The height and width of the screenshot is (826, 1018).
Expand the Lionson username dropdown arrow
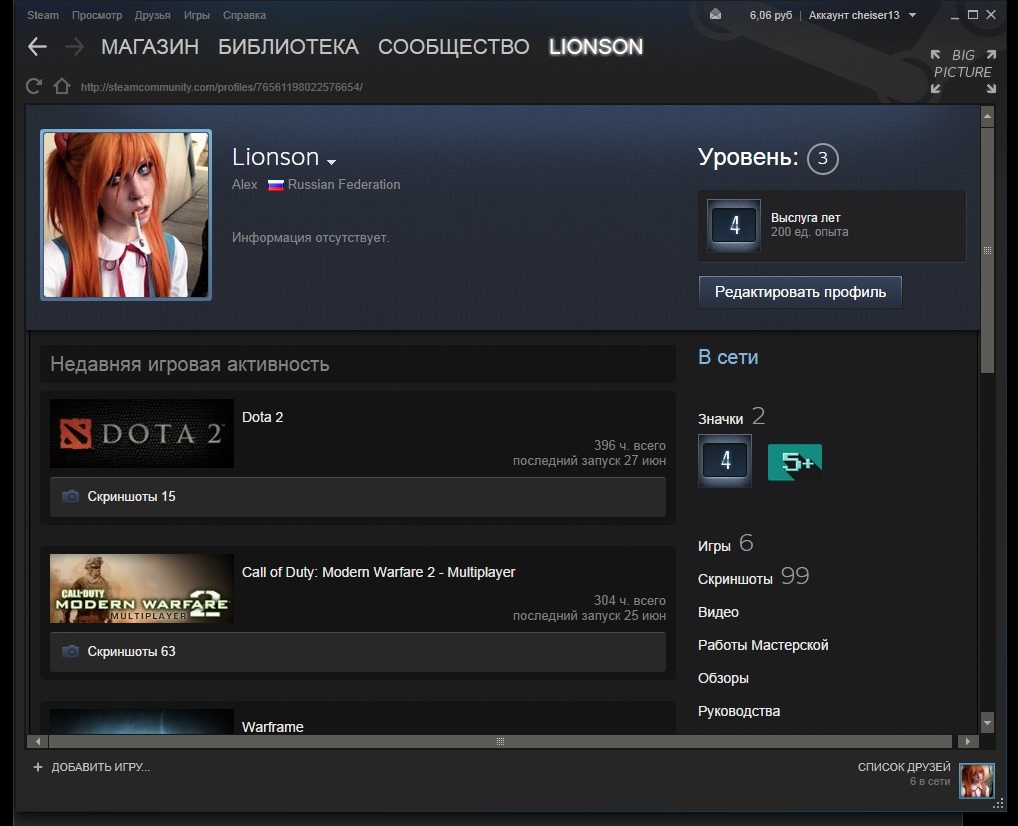pyautogui.click(x=332, y=161)
